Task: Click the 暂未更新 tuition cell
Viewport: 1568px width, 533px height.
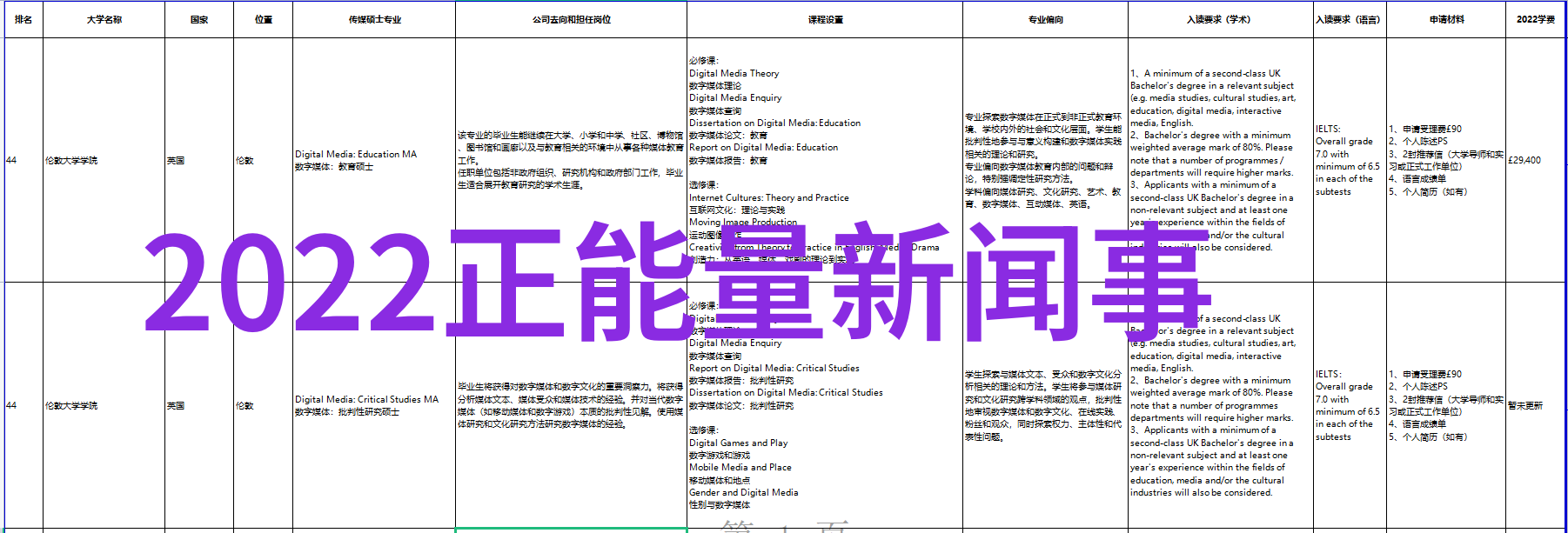Action: coord(1535,405)
